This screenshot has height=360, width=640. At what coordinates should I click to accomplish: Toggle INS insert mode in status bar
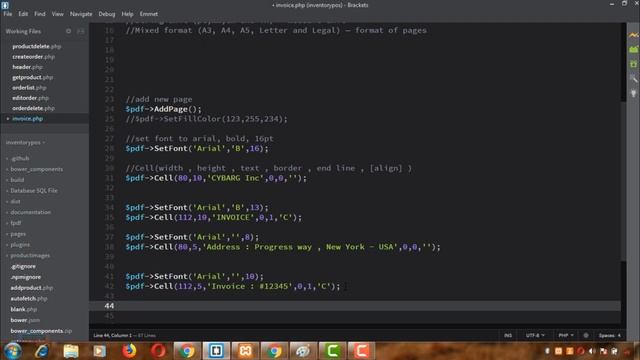coord(508,336)
